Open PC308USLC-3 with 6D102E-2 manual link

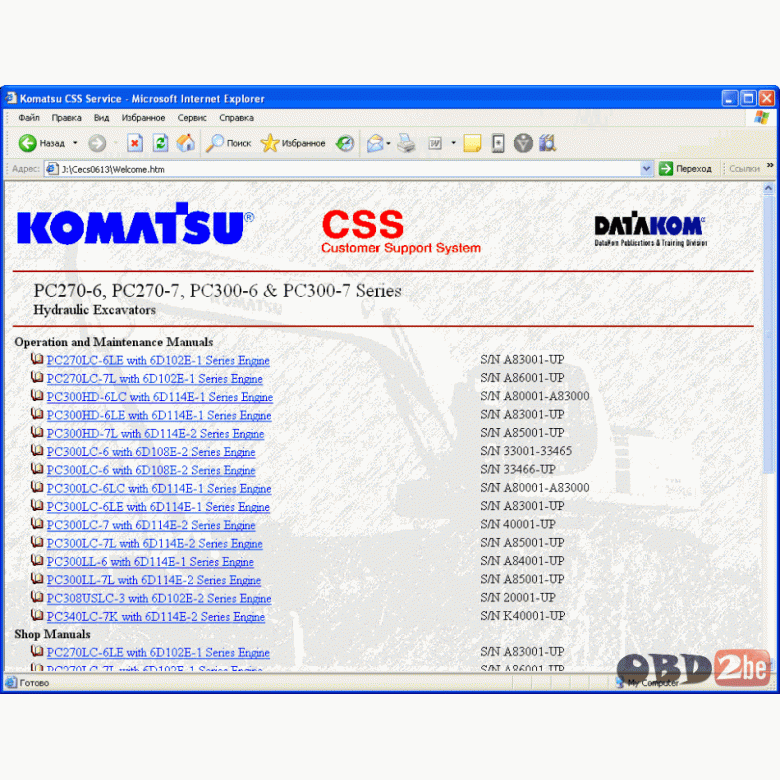[x=159, y=598]
